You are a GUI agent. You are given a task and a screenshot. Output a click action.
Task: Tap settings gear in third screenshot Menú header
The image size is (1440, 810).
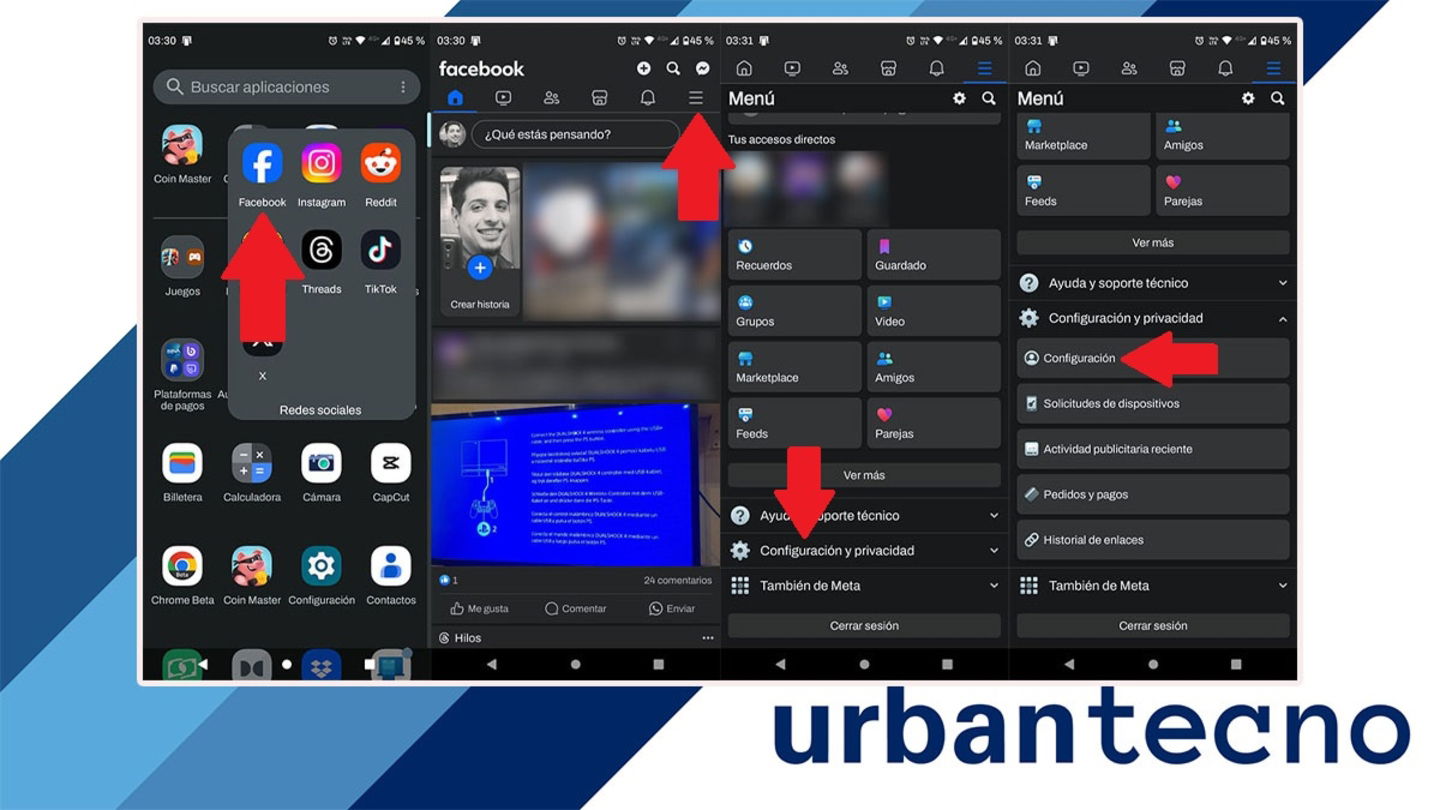click(959, 98)
